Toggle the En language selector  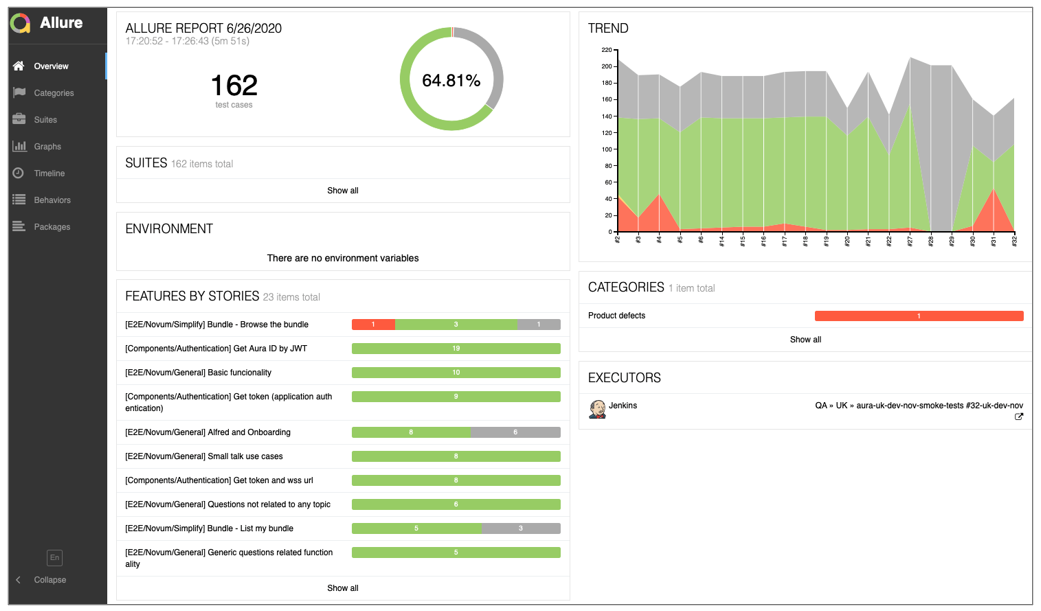click(x=54, y=557)
